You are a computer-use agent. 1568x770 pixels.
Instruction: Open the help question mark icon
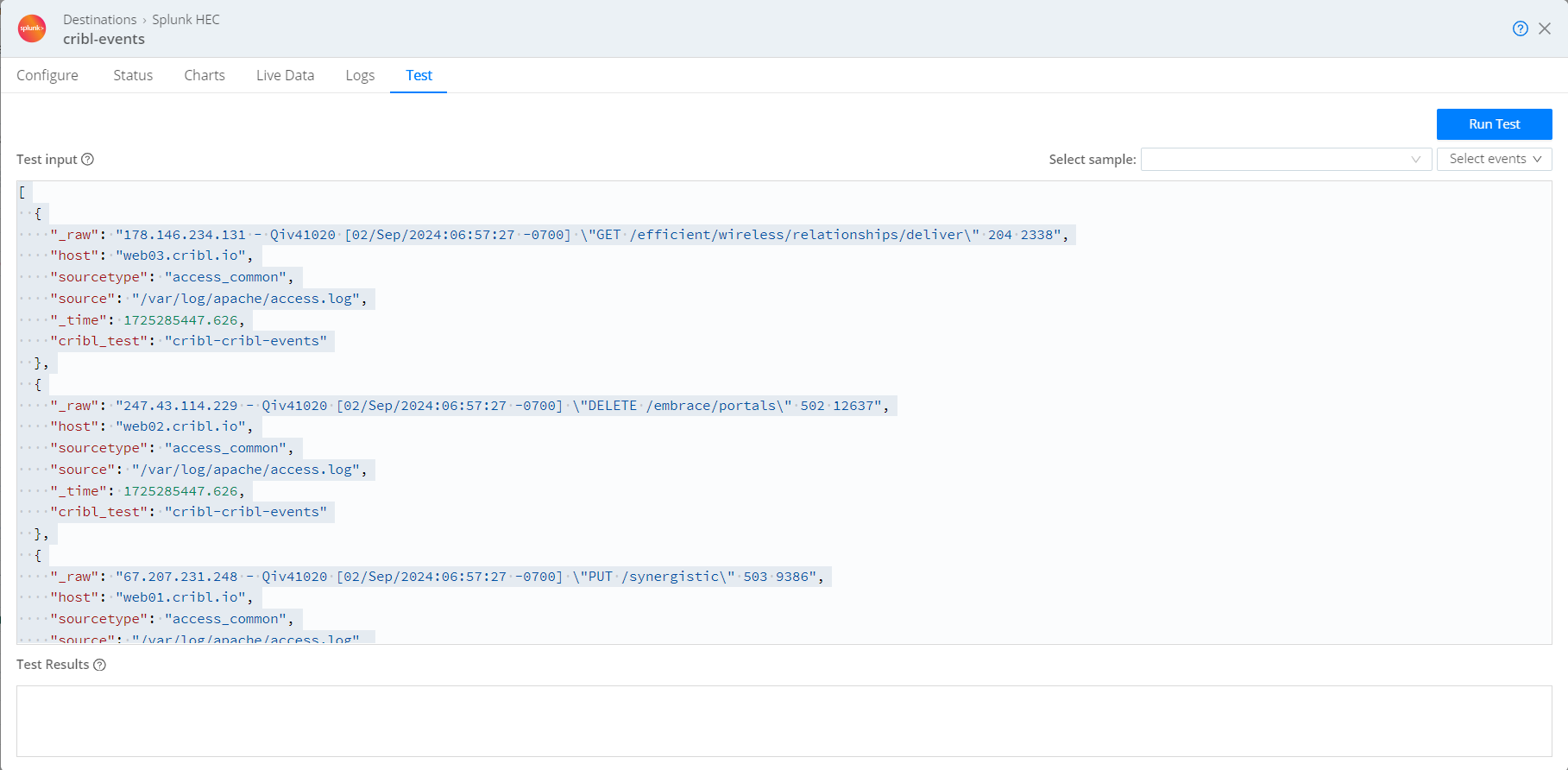click(1520, 28)
